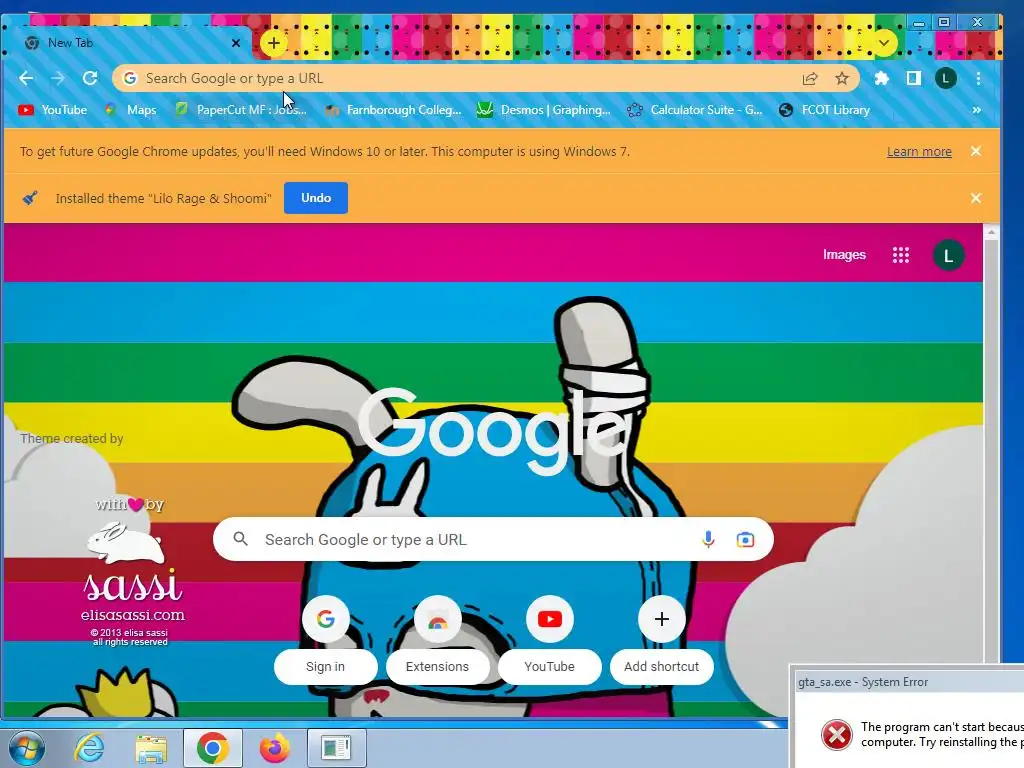Select the last taskbar app button
The width and height of the screenshot is (1024, 768).
pos(336,748)
